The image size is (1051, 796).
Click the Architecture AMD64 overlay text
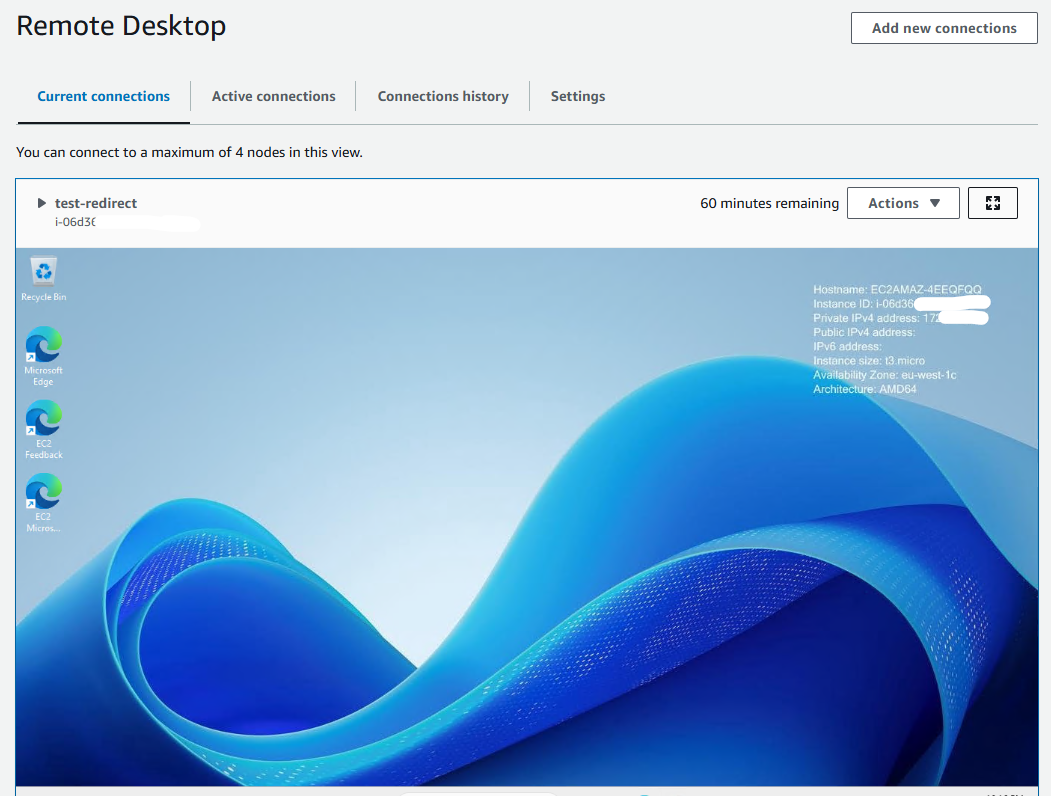tap(864, 389)
